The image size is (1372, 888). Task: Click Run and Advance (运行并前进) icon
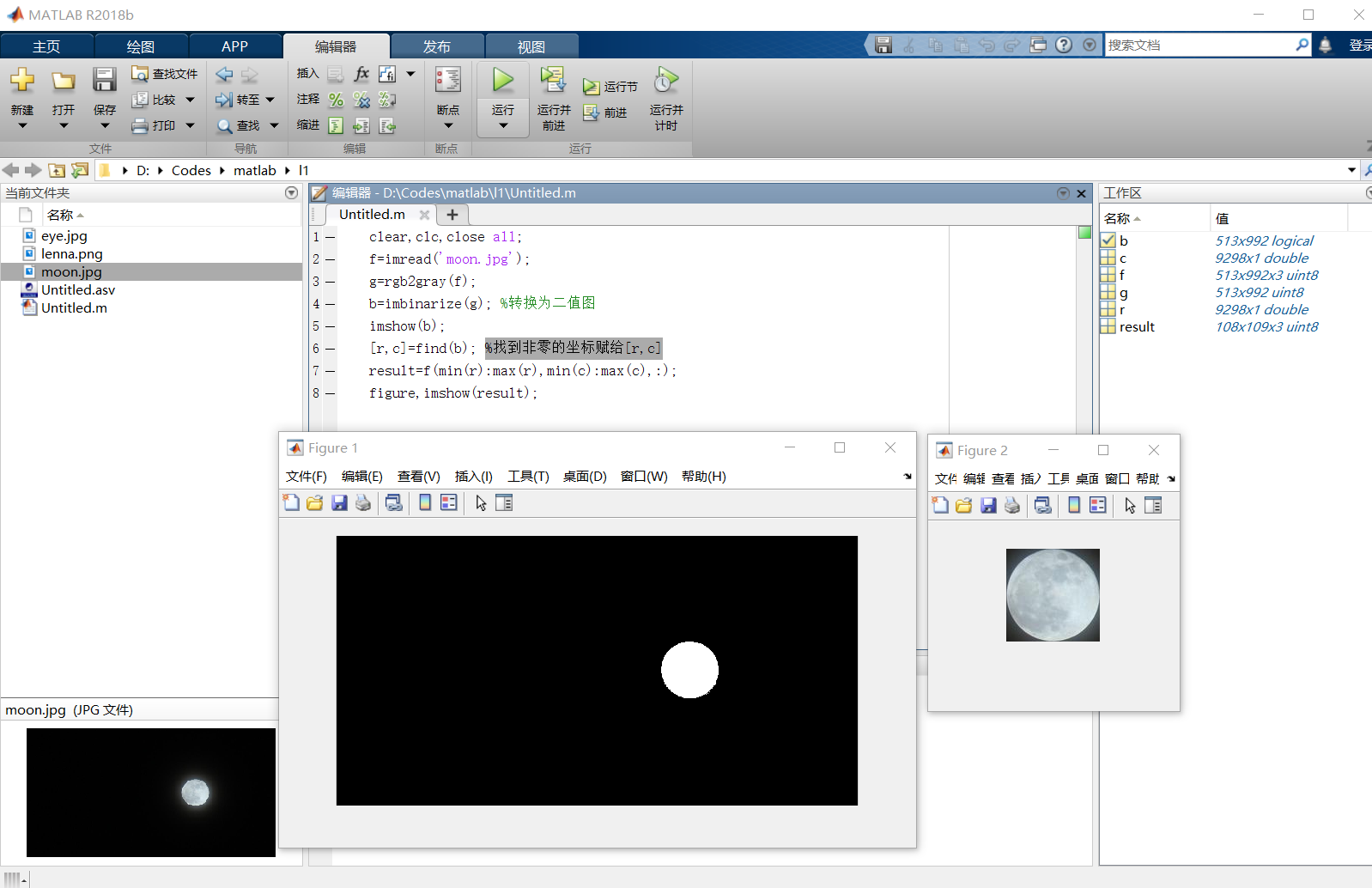tap(553, 80)
